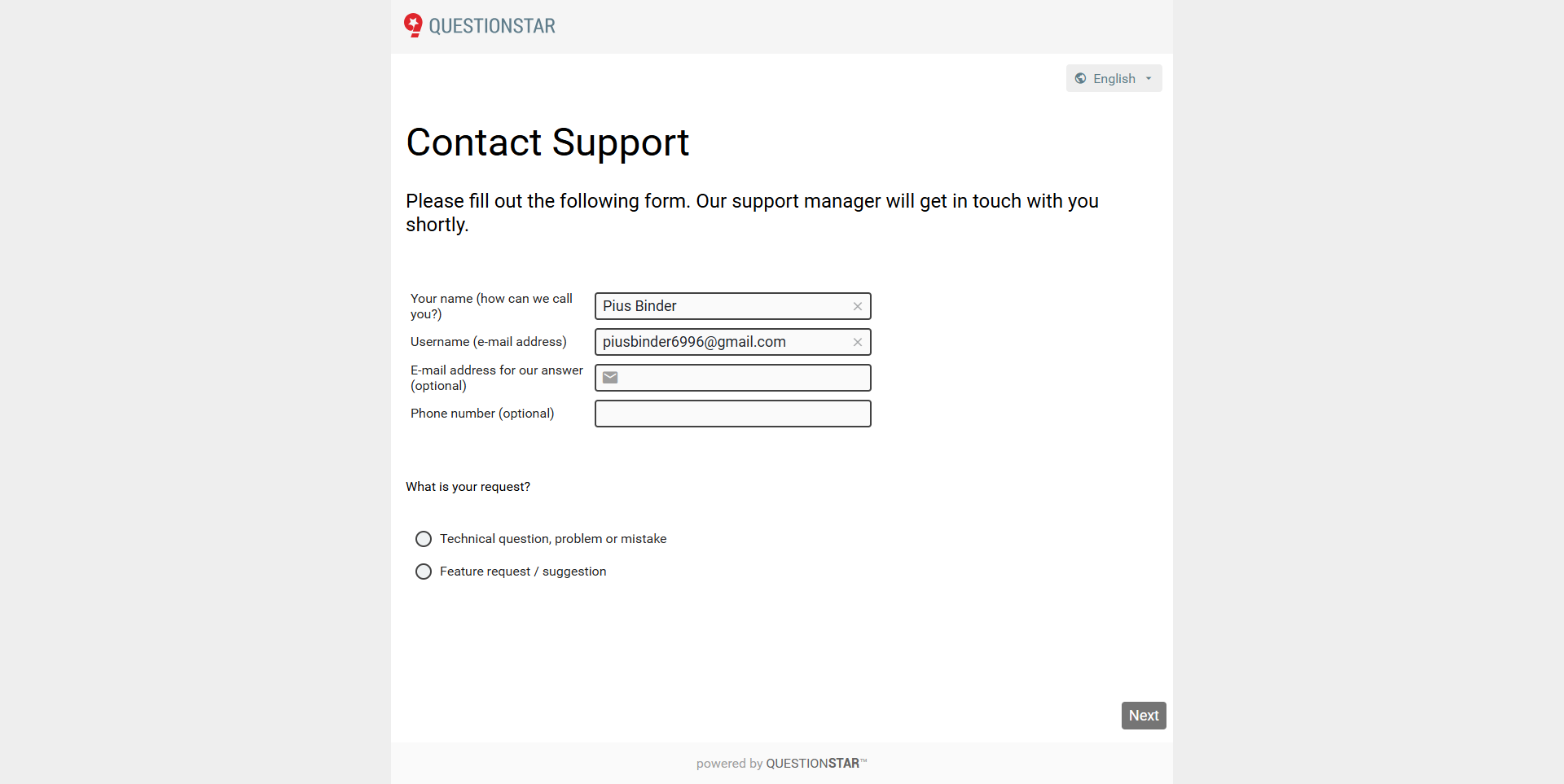Select the Technical question radio button

424,539
